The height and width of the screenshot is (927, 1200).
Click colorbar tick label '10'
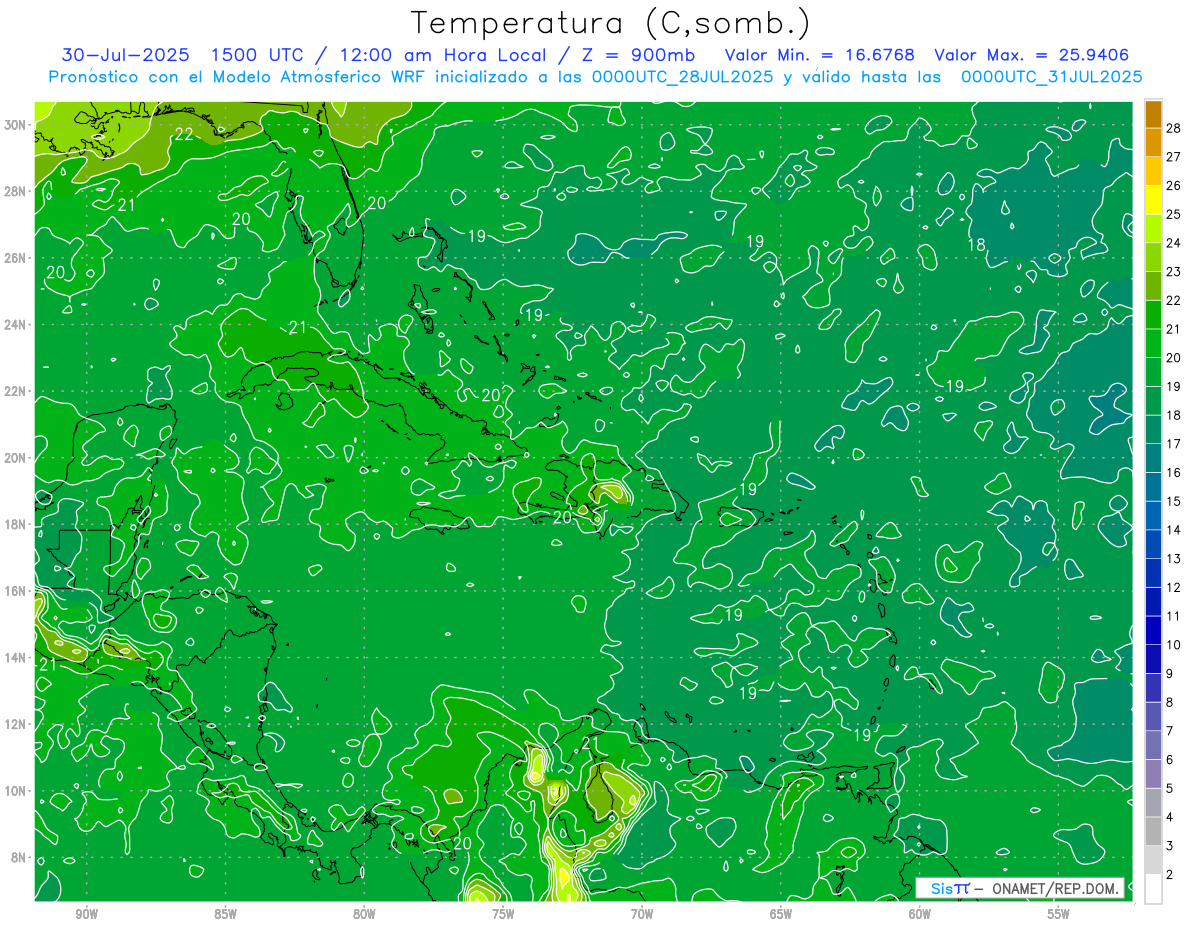click(x=1174, y=644)
